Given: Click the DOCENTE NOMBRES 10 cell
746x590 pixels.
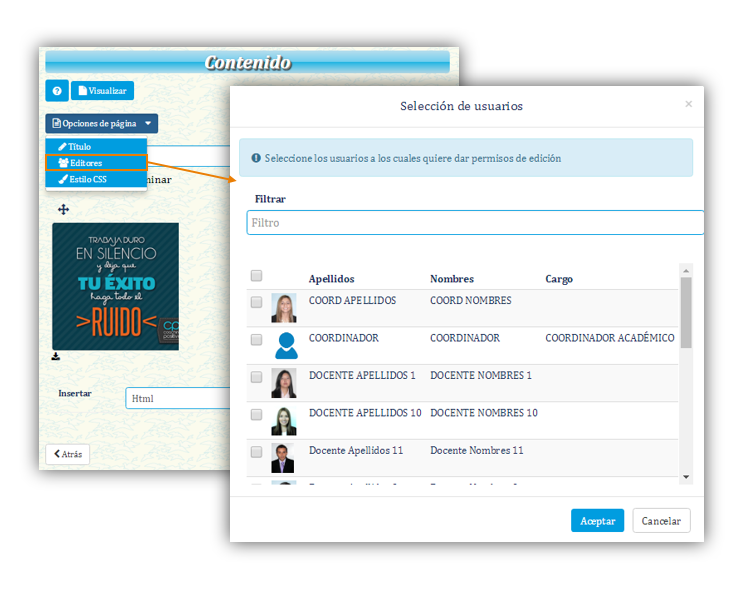Looking at the screenshot, I should 484,413.
